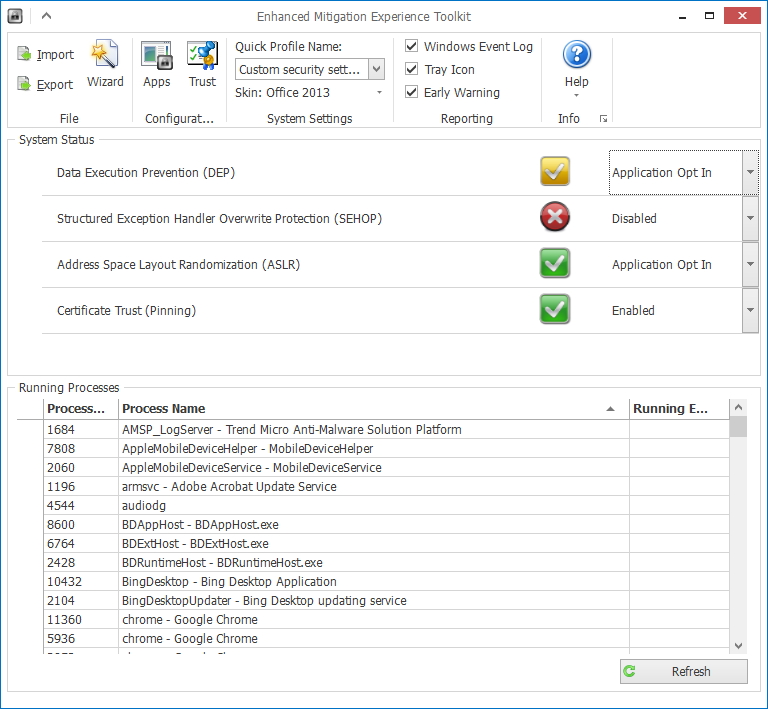Viewport: 768px width, 709px height.
Task: Click the process list scroll down arrow
Action: pyautogui.click(x=738, y=646)
